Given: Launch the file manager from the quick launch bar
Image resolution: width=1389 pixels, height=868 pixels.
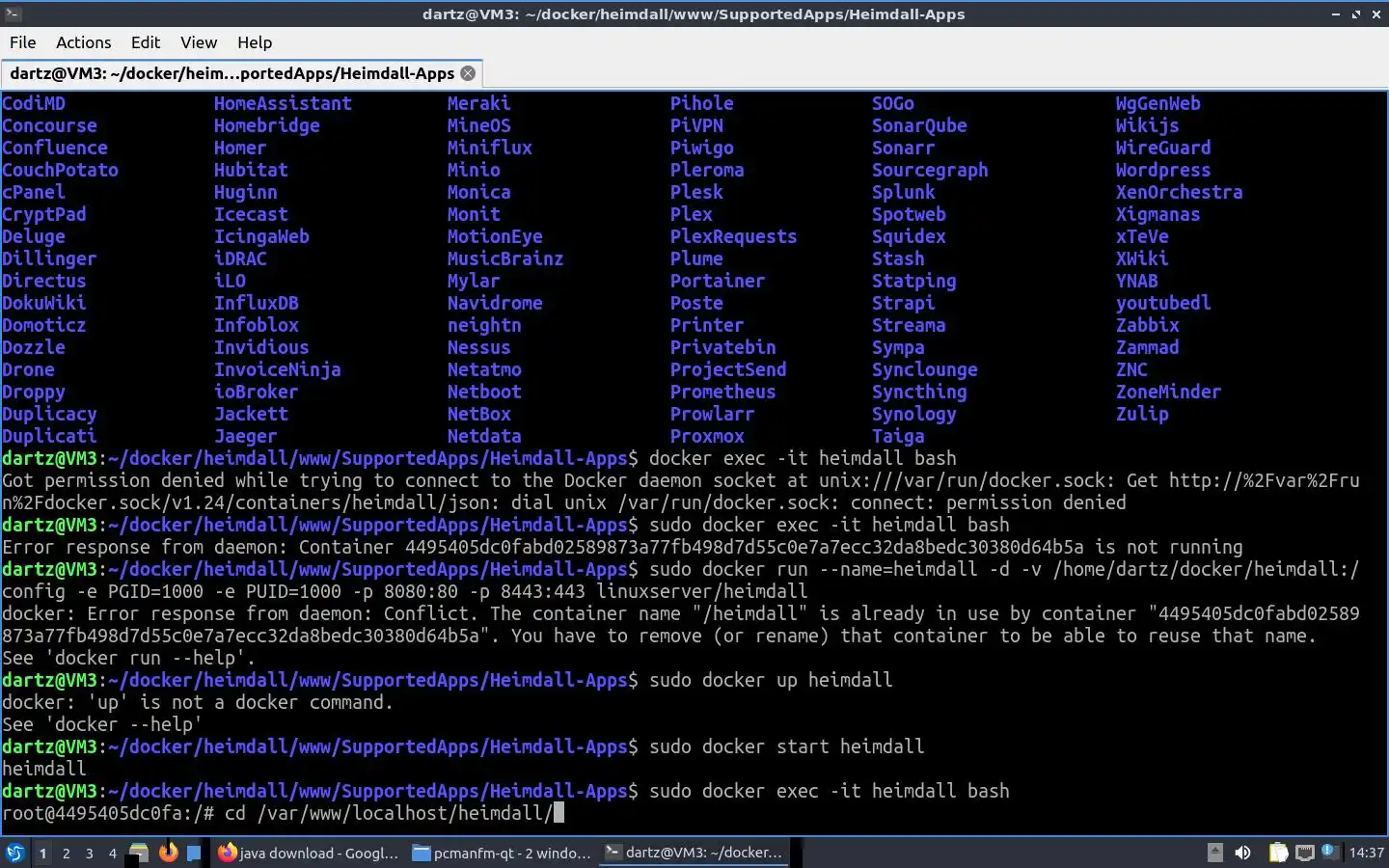Looking at the screenshot, I should click(x=139, y=853).
